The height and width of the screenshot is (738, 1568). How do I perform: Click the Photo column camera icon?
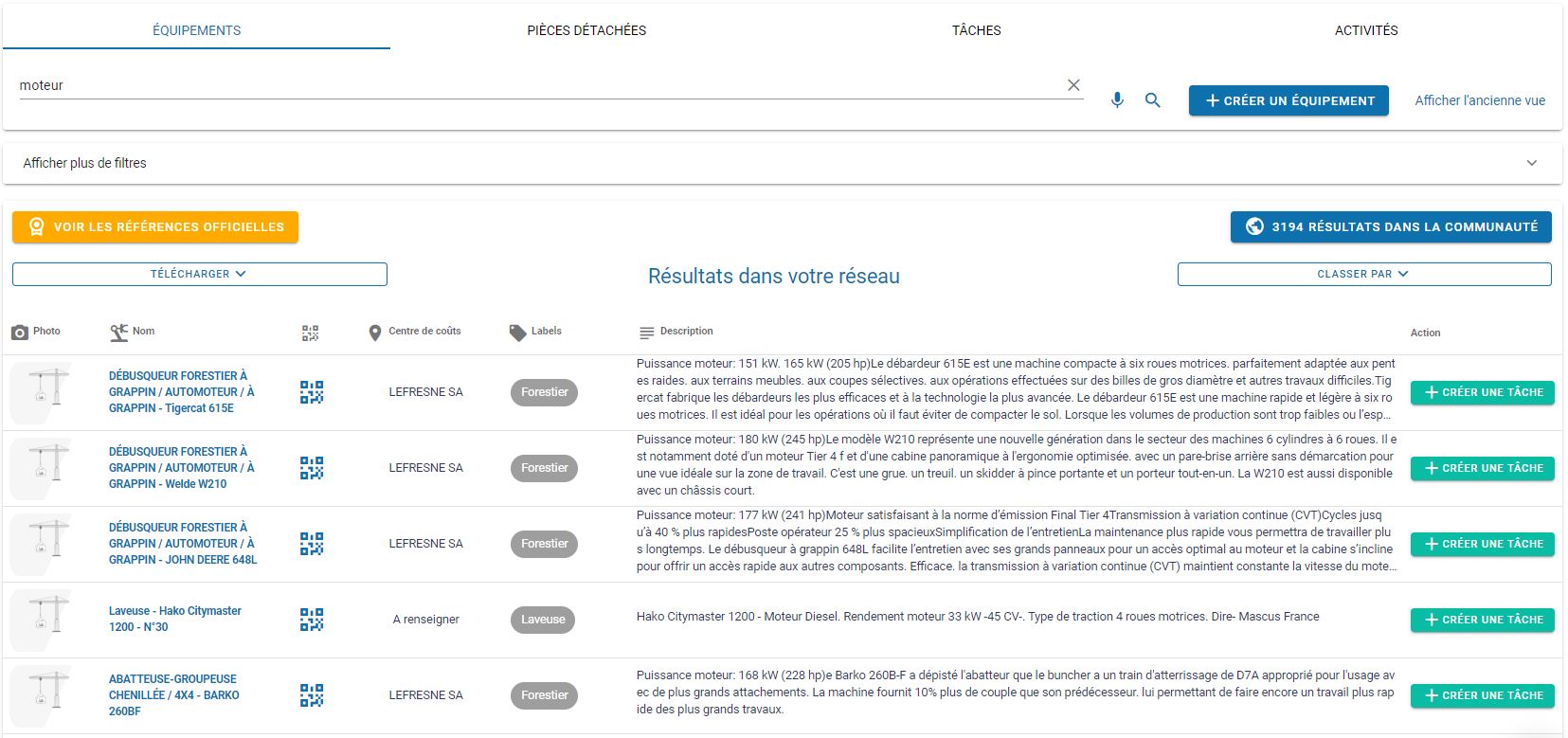tap(20, 333)
